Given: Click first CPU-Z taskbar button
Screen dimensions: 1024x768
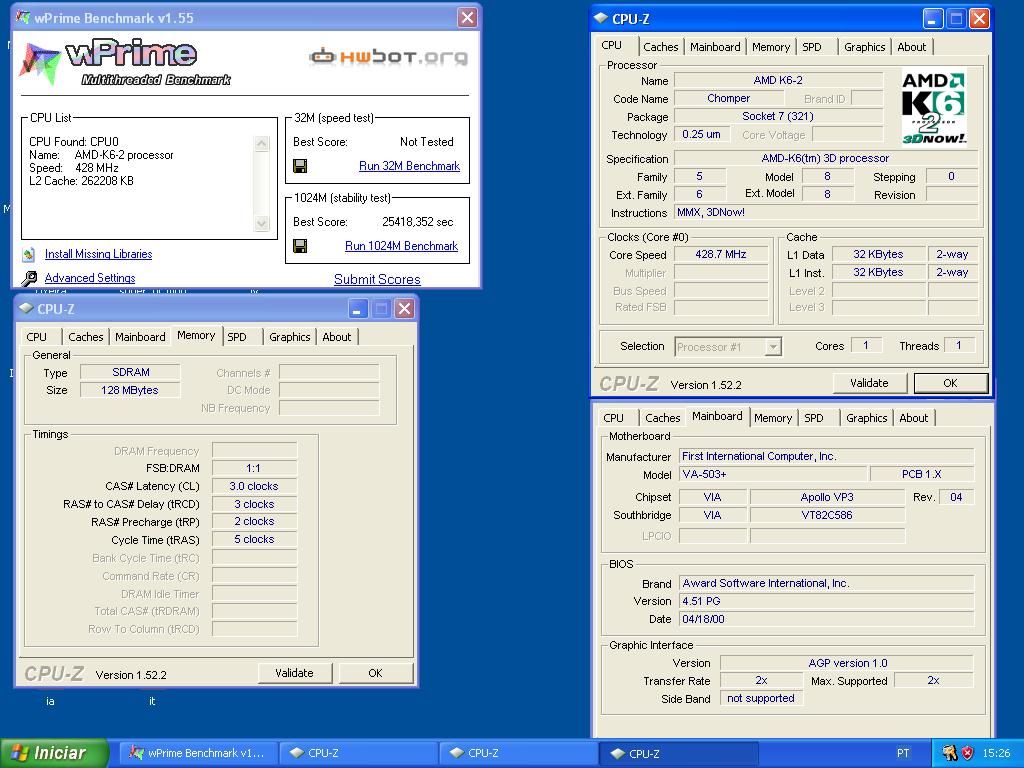Looking at the screenshot, I should pos(359,753).
